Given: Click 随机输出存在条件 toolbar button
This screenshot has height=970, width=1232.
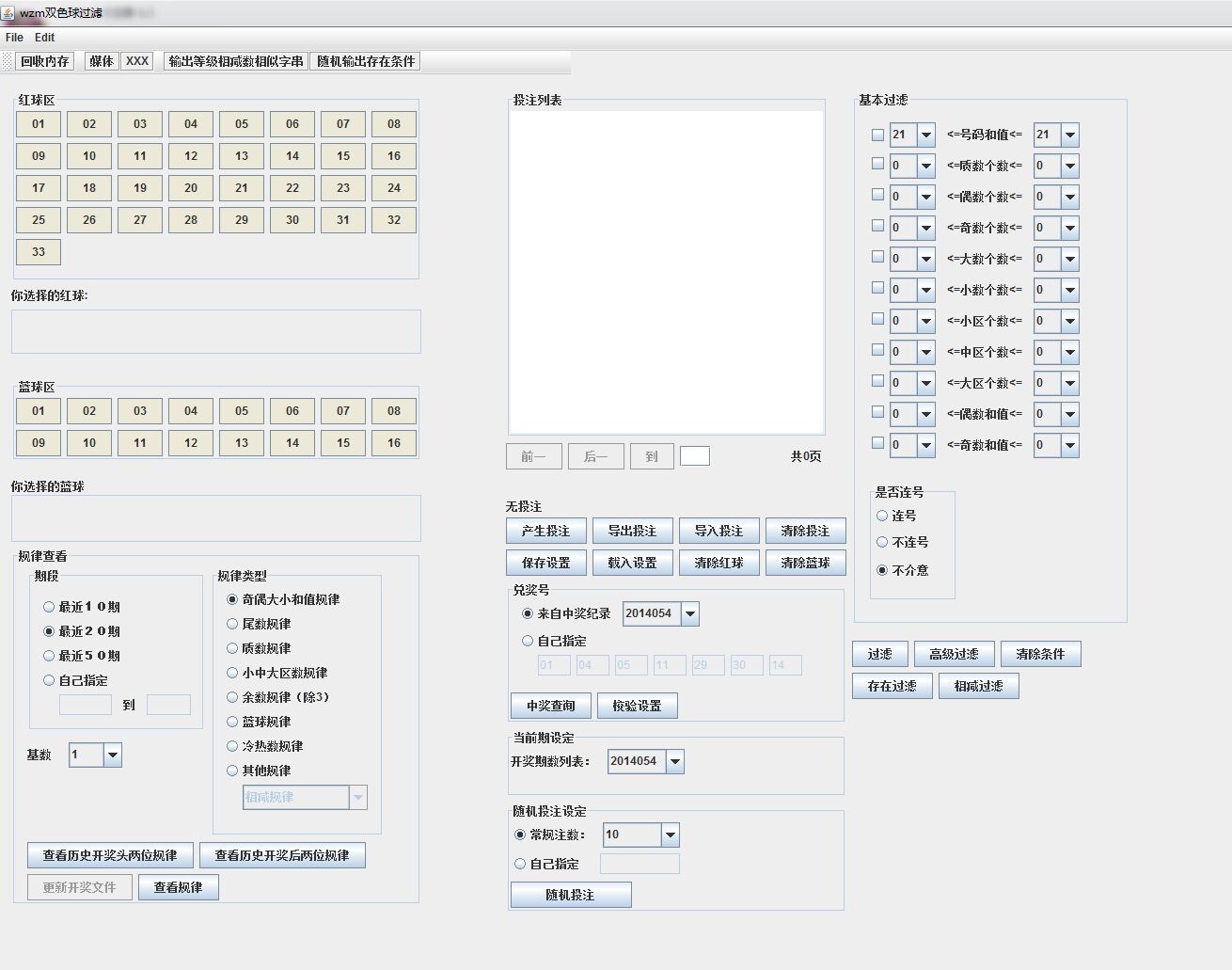Looking at the screenshot, I should tap(365, 61).
